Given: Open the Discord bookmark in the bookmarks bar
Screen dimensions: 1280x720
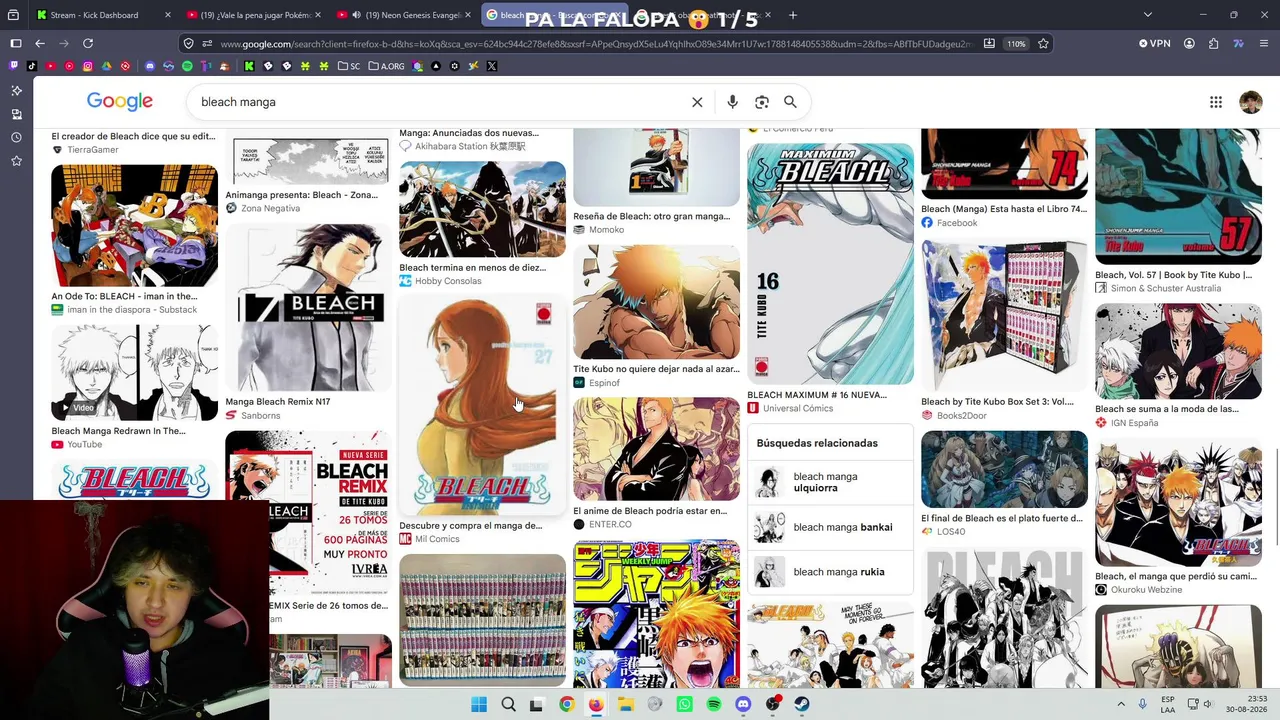Looking at the screenshot, I should click(x=150, y=66).
